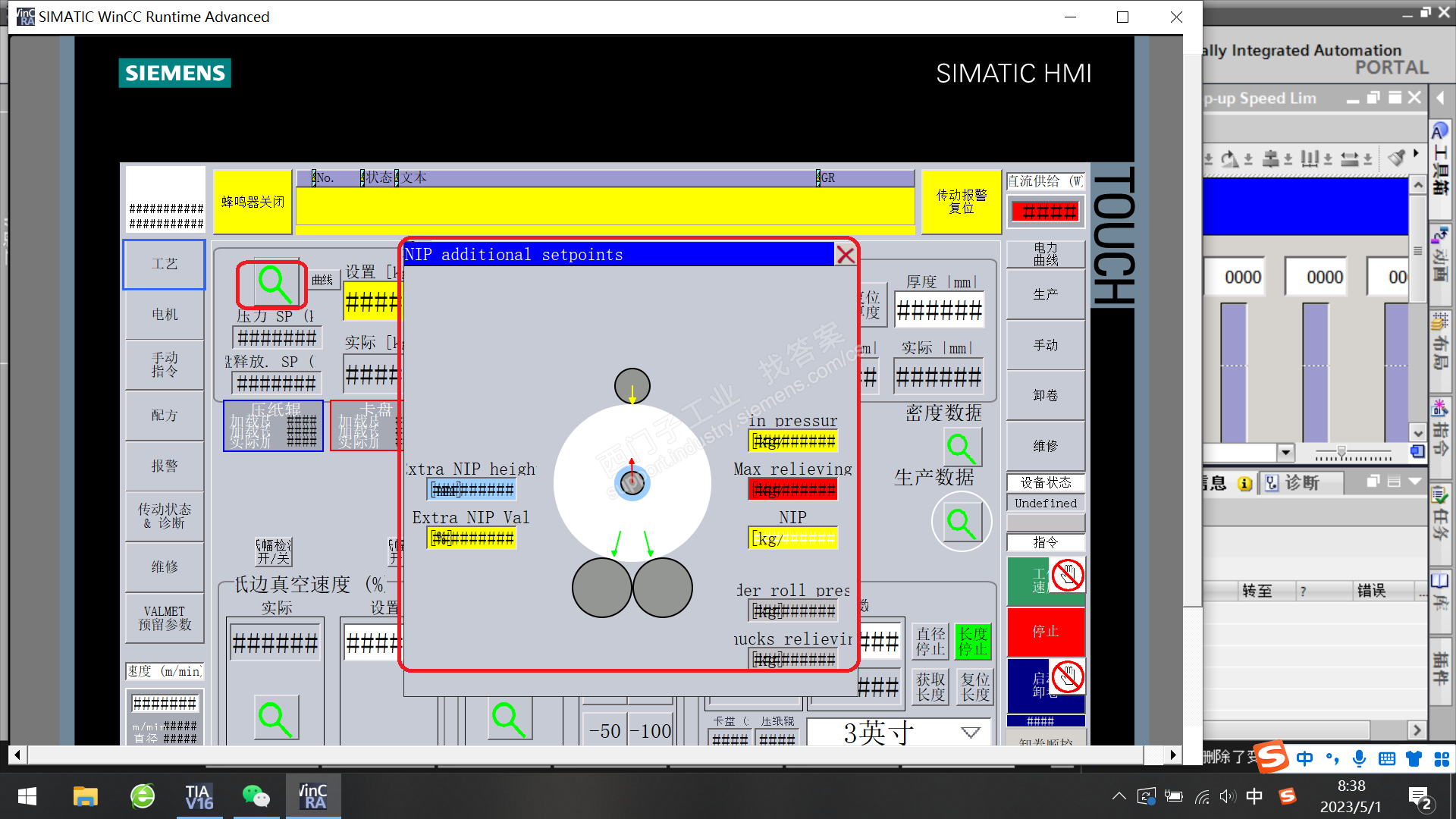Toggle 蜂鸣器关闭 buzzer-off button
Viewport: 1456px width, 819px height.
point(253,202)
